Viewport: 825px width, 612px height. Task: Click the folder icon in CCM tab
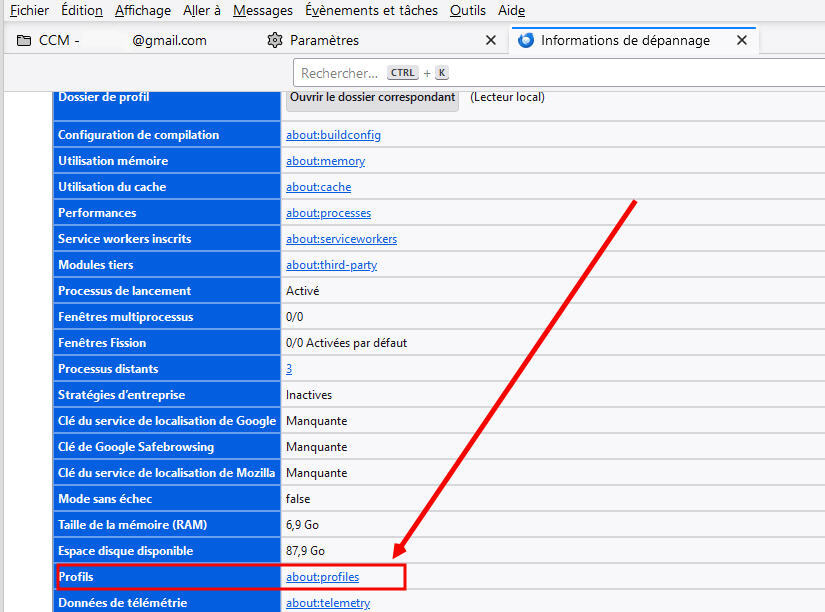[x=24, y=41]
